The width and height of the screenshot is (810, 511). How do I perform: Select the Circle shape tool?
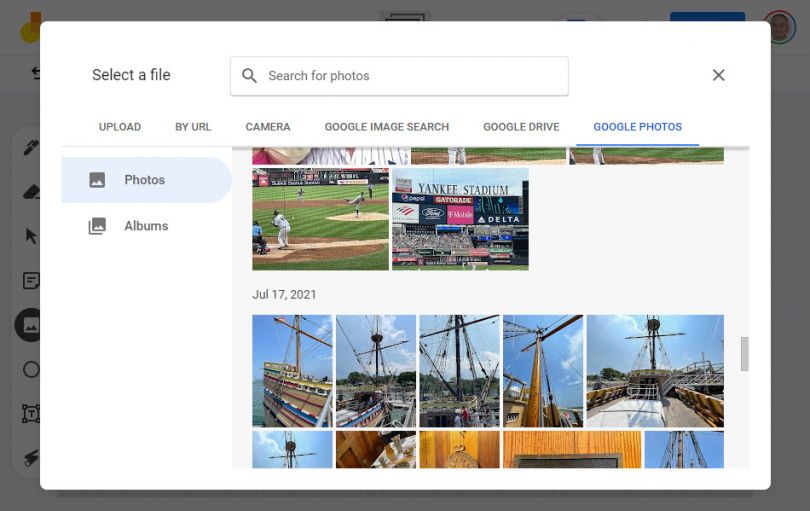(31, 370)
